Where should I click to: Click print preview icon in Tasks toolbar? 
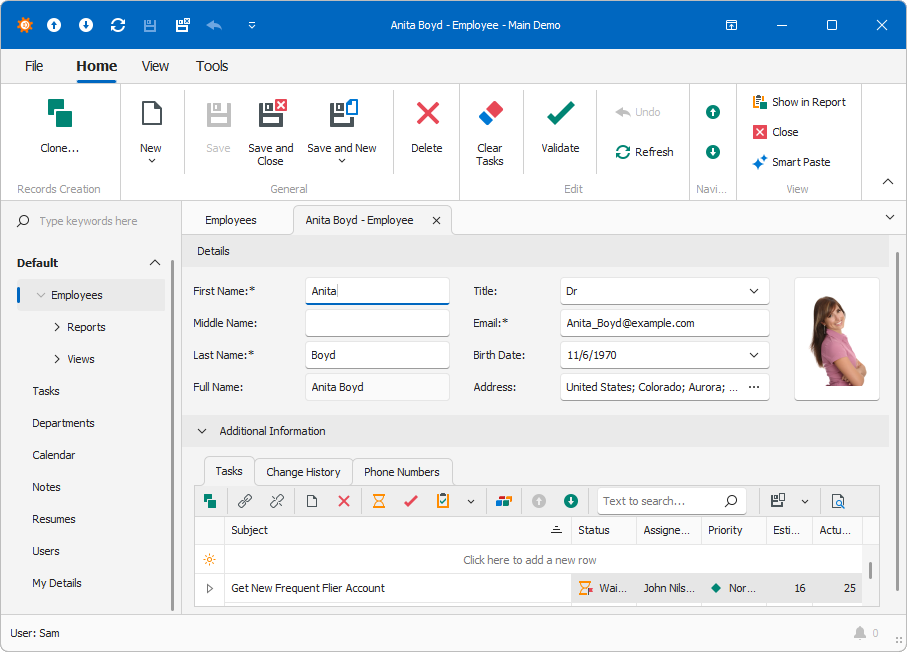(x=838, y=501)
